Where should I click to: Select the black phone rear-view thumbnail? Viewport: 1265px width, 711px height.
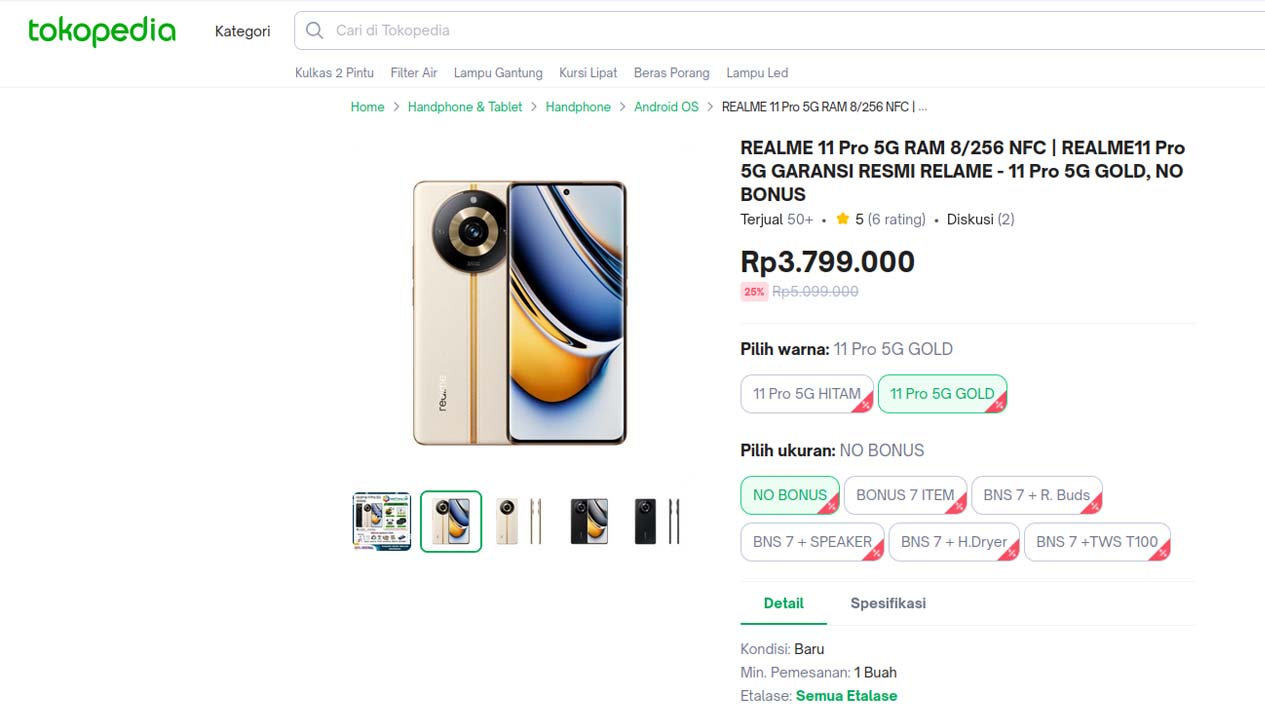[x=589, y=521]
